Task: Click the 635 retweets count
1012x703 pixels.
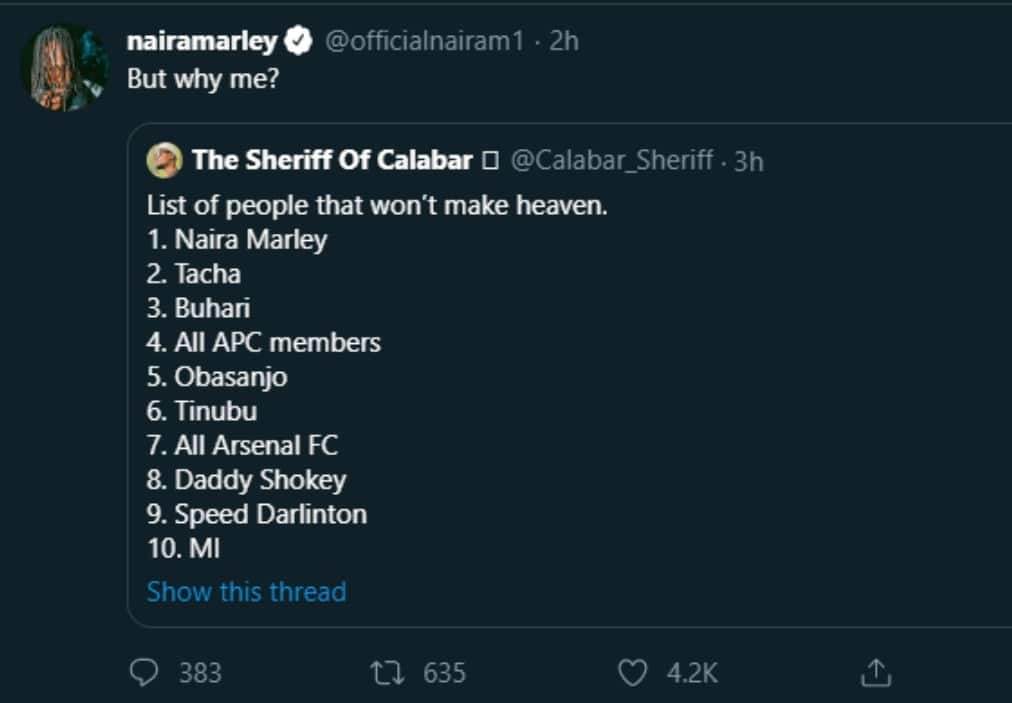Action: coord(444,672)
